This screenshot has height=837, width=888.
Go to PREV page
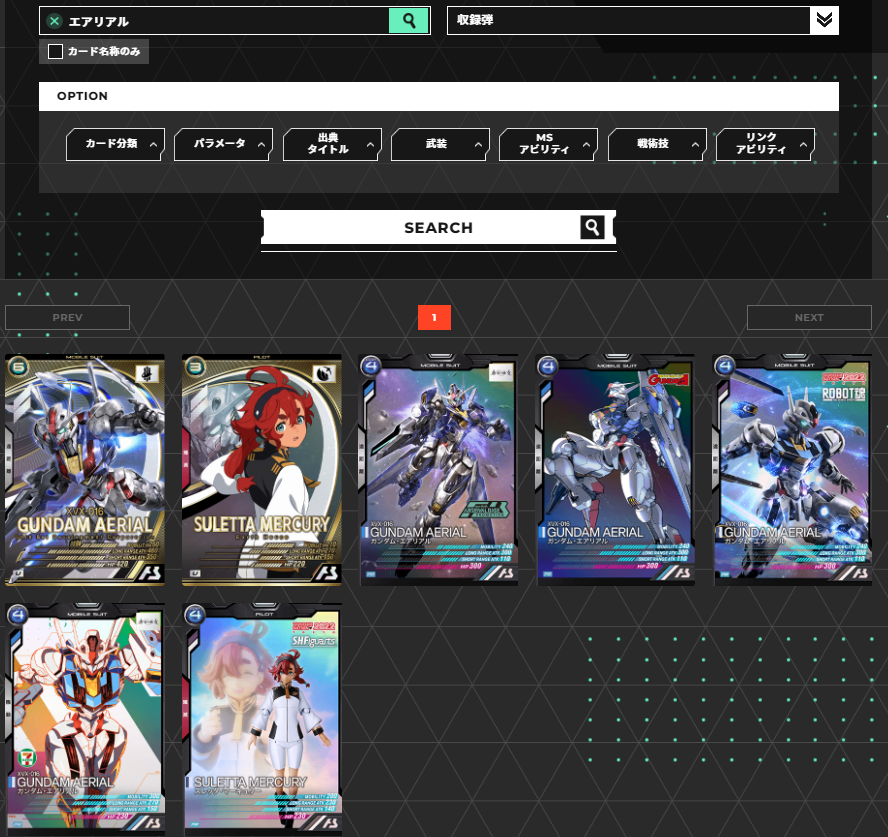pyautogui.click(x=67, y=318)
